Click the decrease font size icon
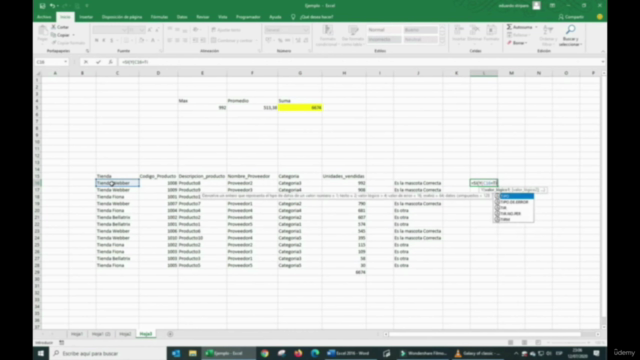Viewport: 640px width, 360px height. pyautogui.click(x=157, y=30)
